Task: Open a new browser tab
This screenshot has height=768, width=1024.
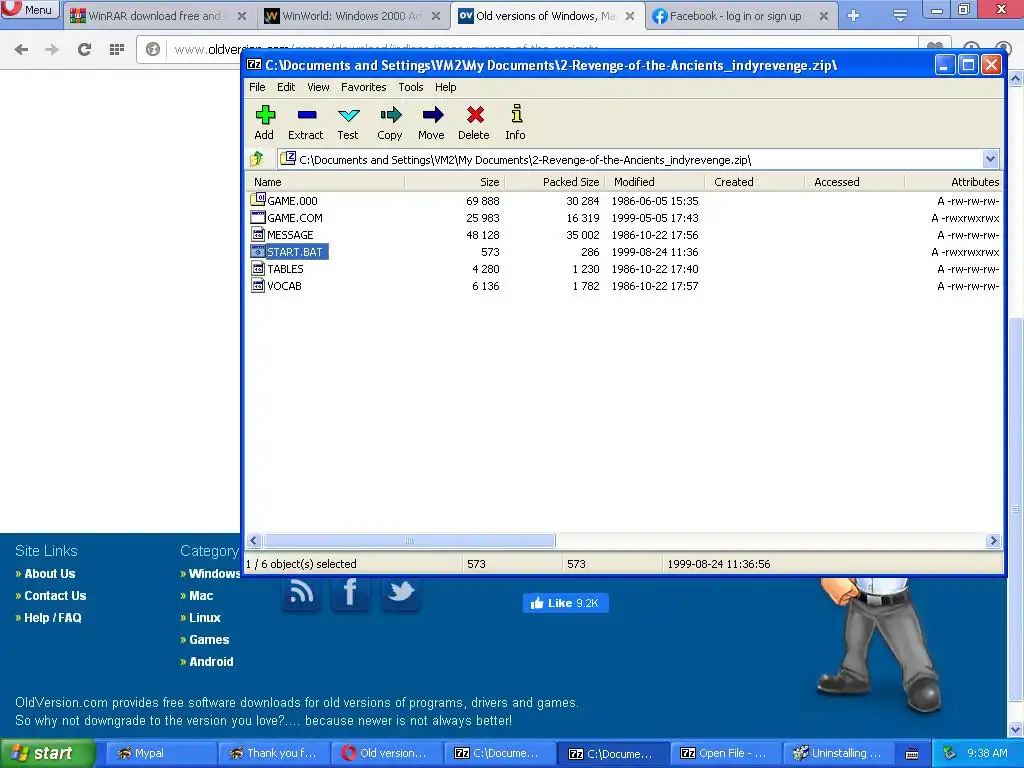Action: pyautogui.click(x=854, y=16)
